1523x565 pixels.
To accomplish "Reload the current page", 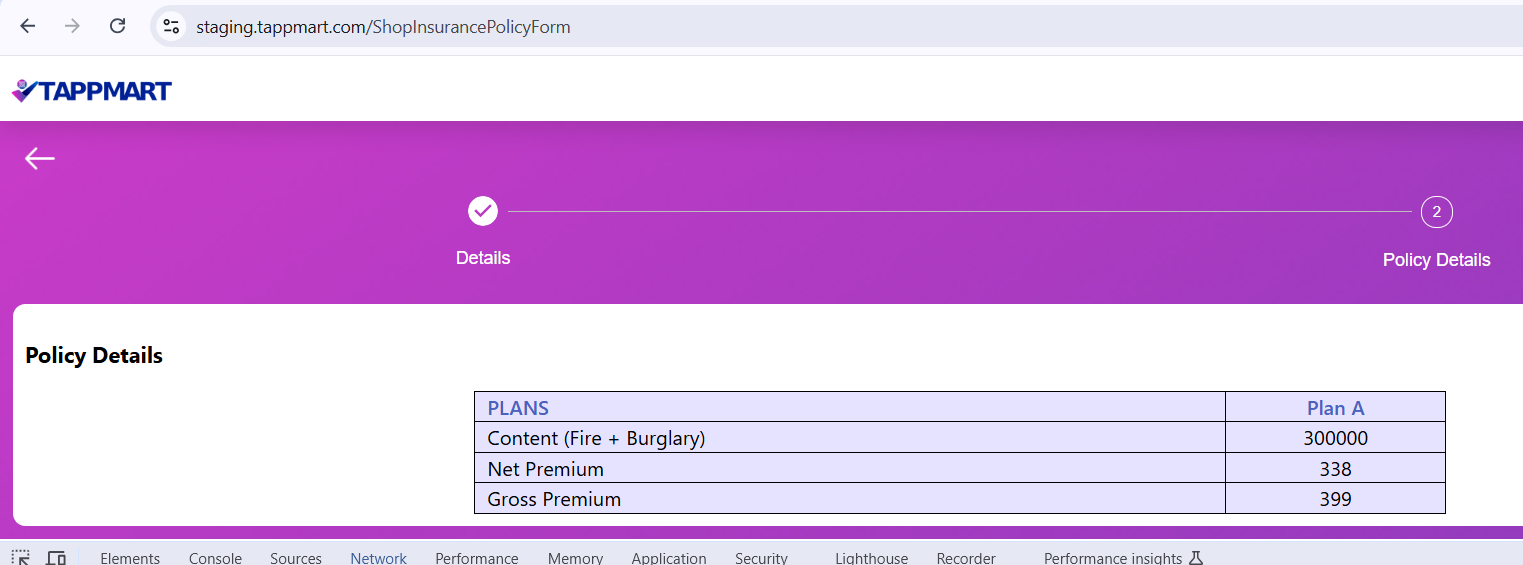I will point(117,27).
